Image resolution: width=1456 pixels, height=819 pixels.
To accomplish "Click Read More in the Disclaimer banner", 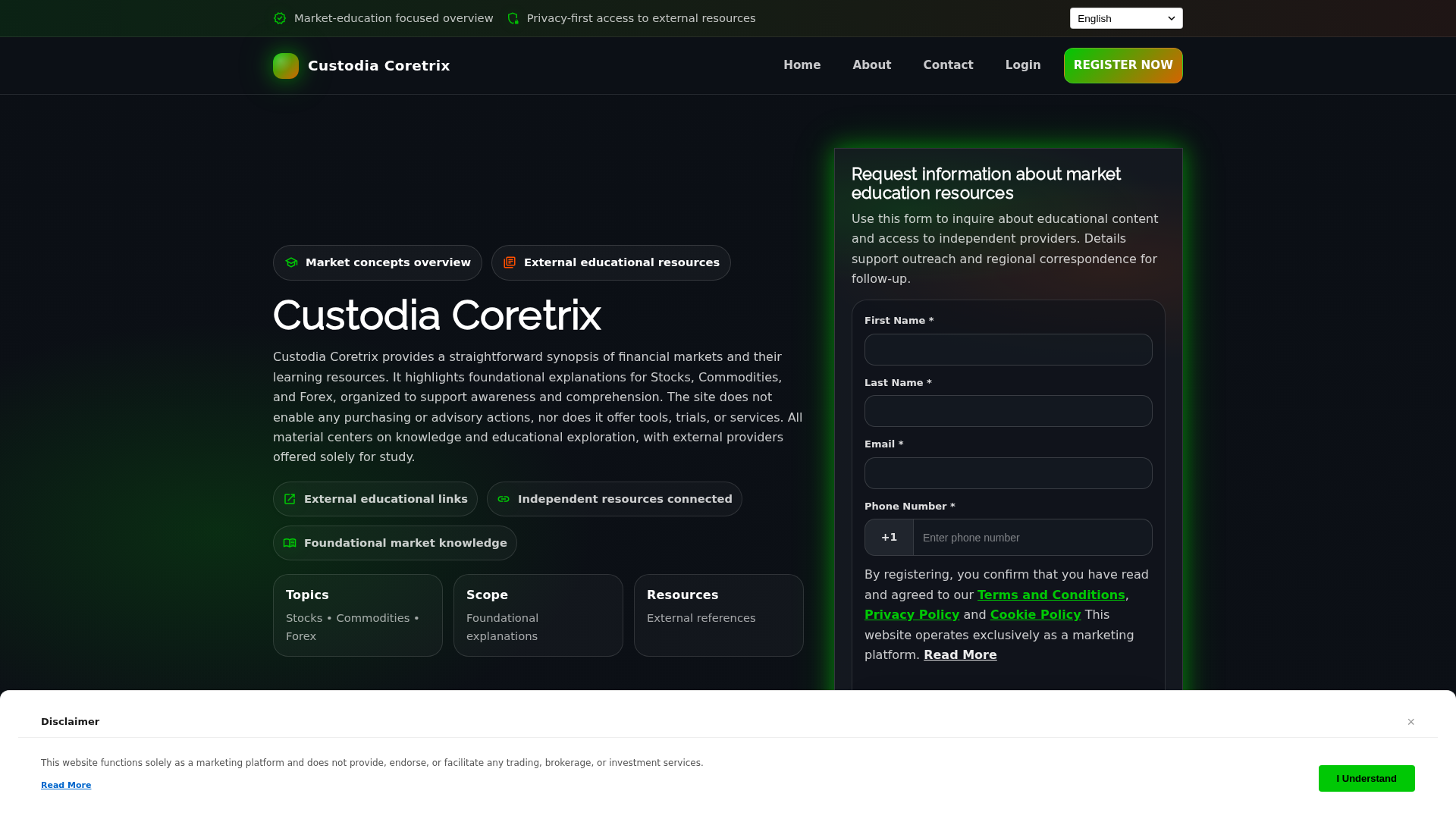I will pyautogui.click(x=66, y=785).
